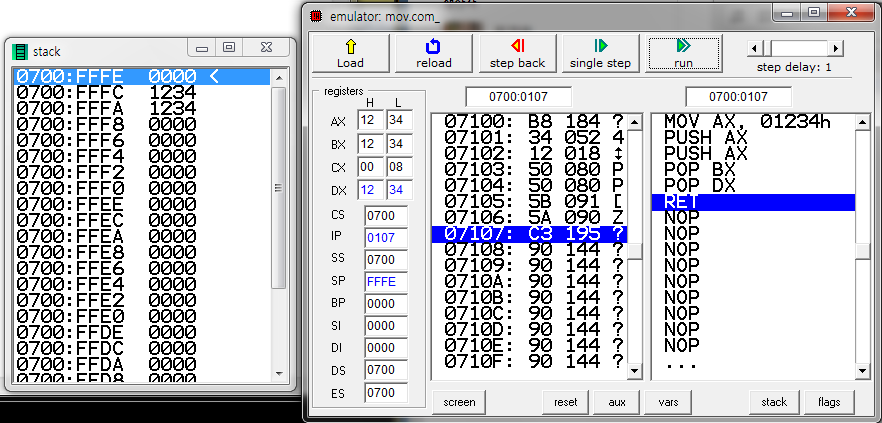
Task: Select stack entry 0700:FFFC
Action: (x=106, y=92)
